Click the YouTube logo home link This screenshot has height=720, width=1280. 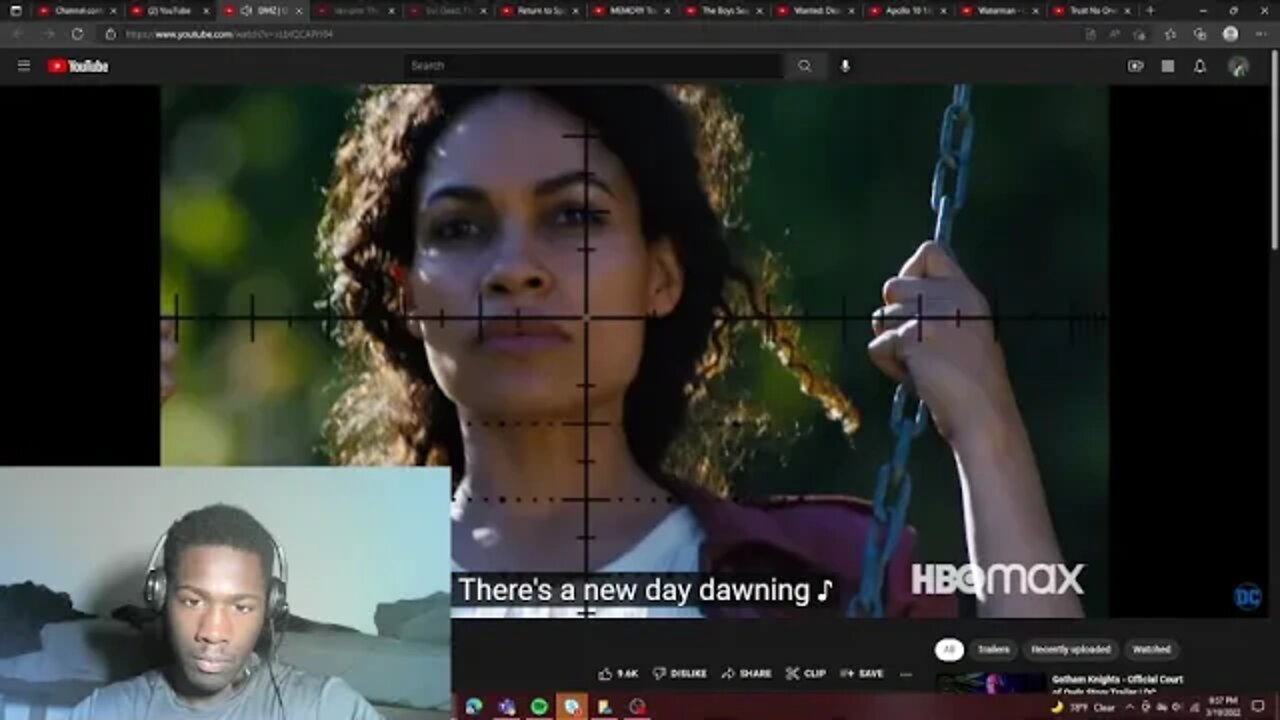(x=78, y=66)
